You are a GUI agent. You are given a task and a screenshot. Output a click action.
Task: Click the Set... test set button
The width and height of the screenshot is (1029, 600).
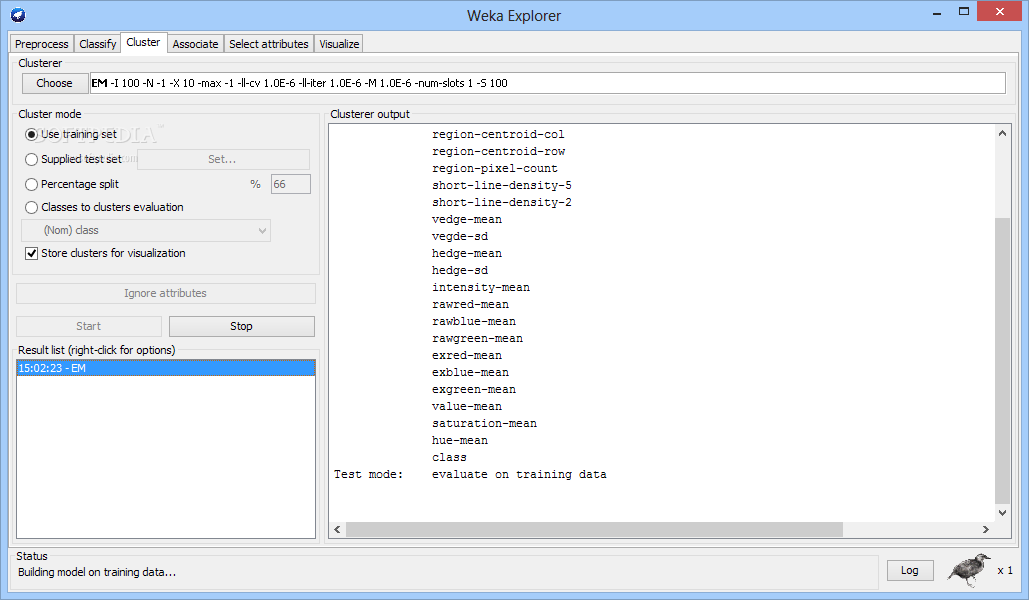(x=222, y=160)
